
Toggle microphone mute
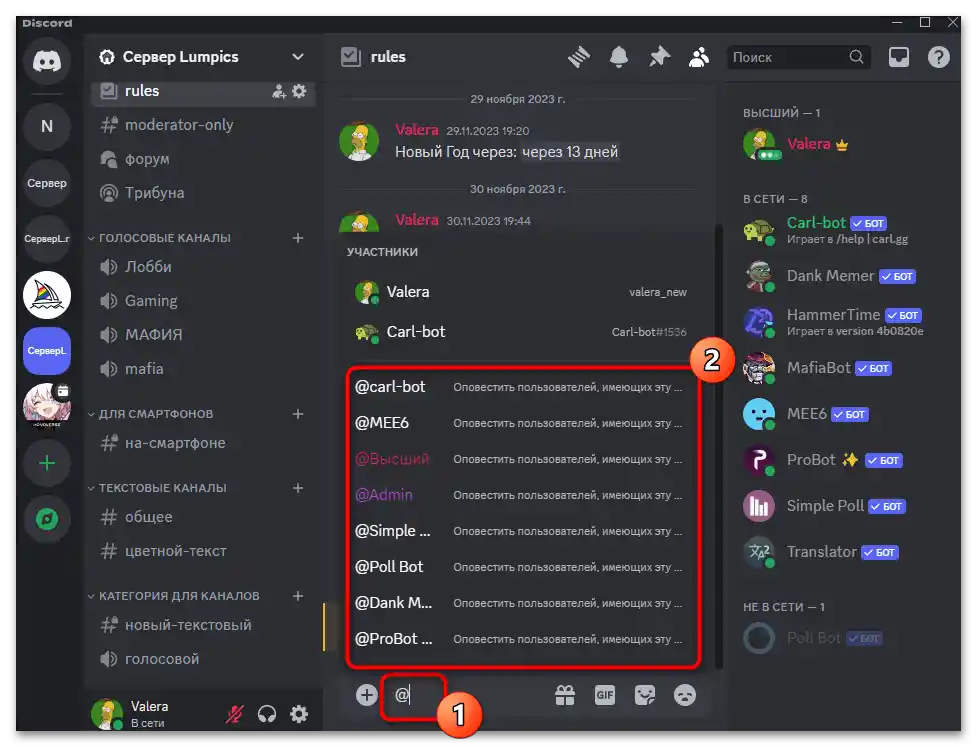pos(234,714)
